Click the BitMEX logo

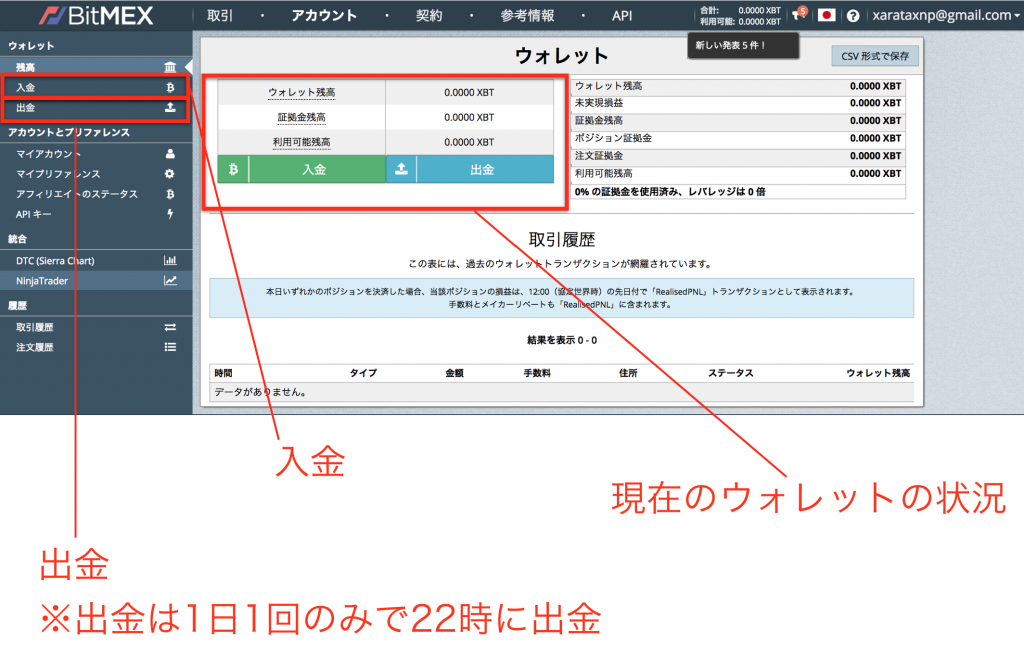pos(97,16)
